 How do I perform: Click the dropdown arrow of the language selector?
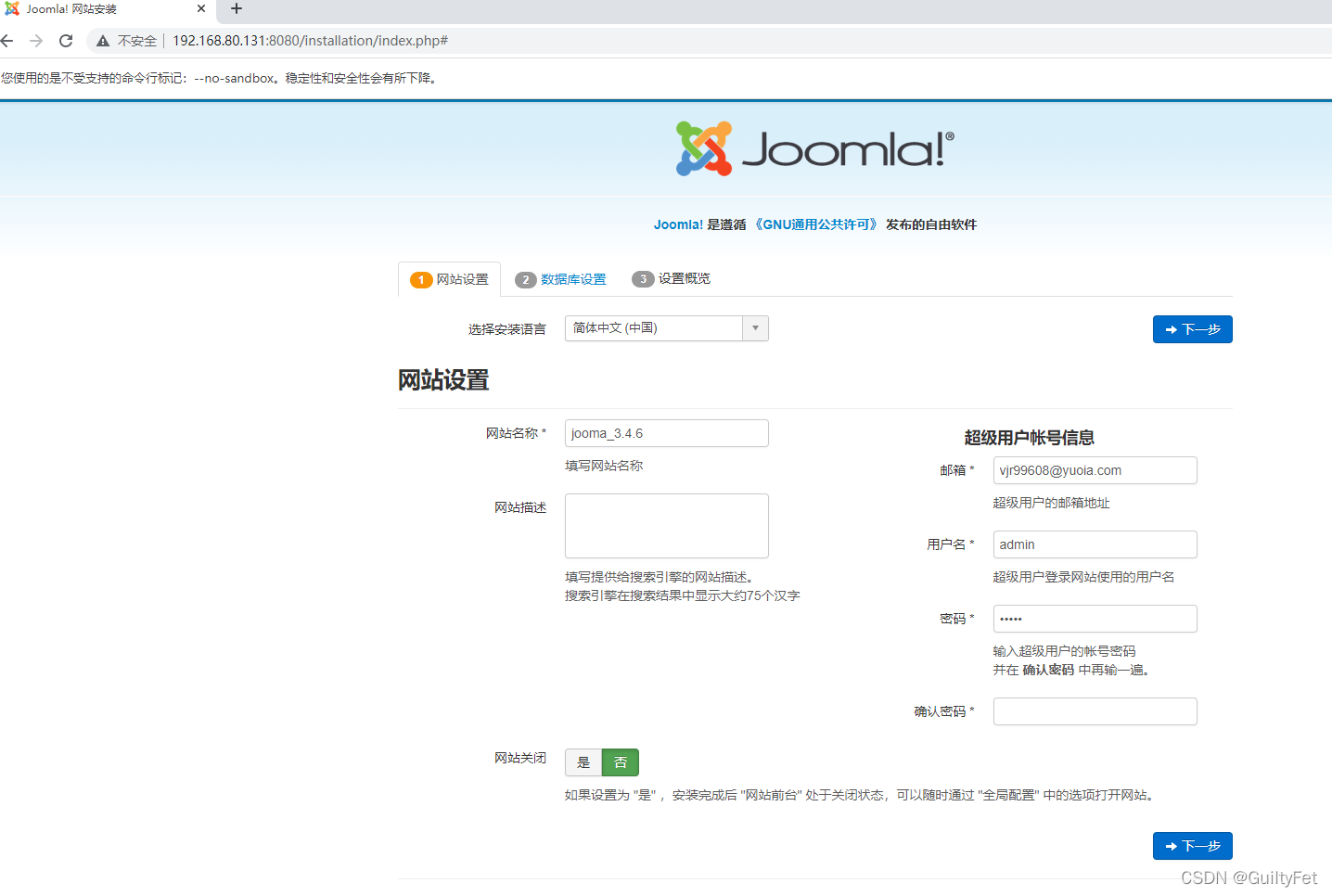(755, 328)
